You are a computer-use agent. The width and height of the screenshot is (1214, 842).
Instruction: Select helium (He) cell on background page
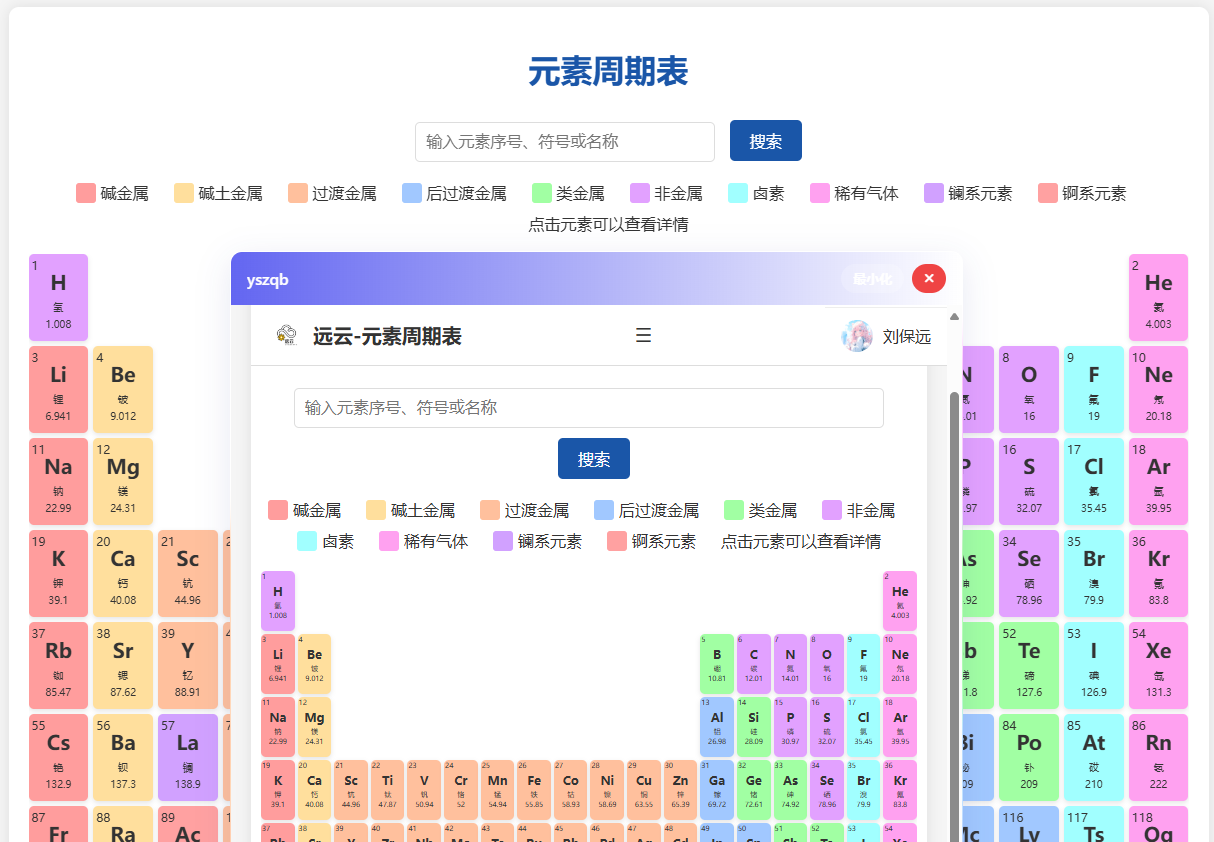[x=1159, y=297]
